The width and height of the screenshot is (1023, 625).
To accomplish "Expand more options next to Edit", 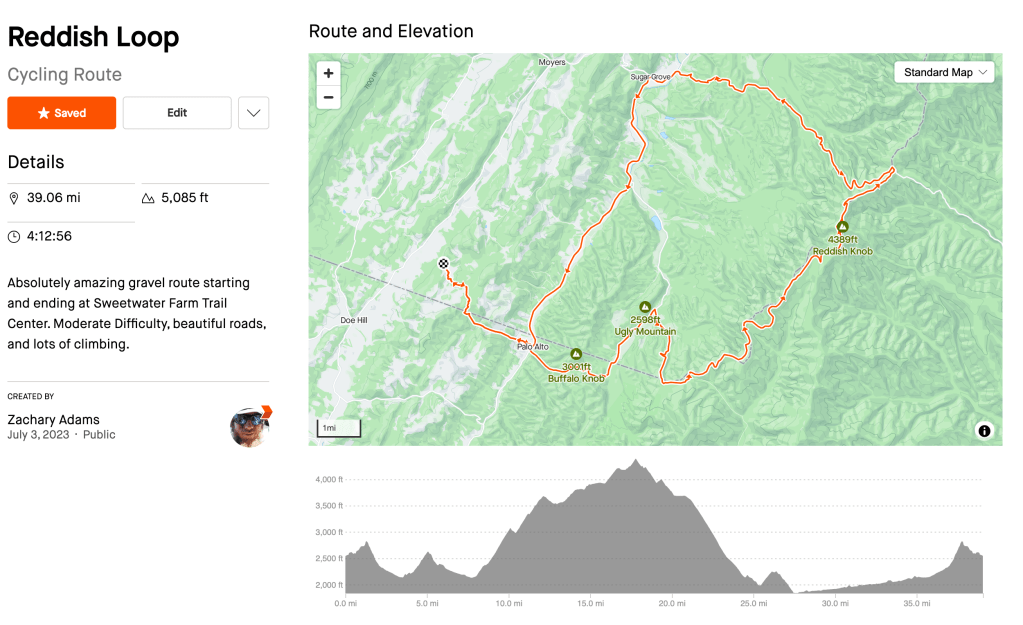I will click(253, 113).
